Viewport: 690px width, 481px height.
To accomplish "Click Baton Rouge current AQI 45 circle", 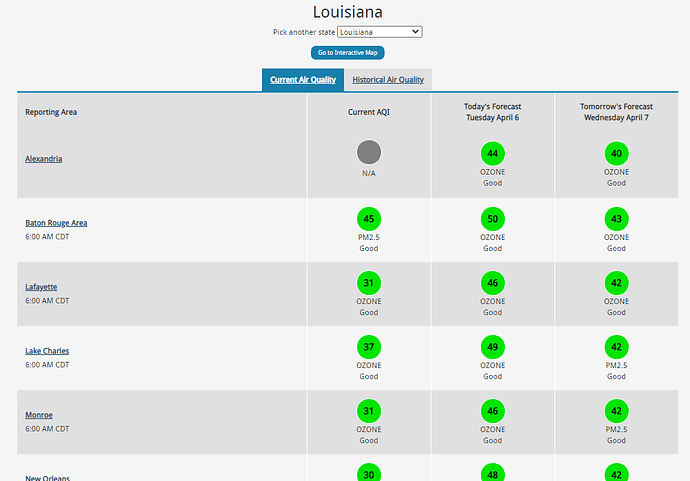I will [x=369, y=219].
